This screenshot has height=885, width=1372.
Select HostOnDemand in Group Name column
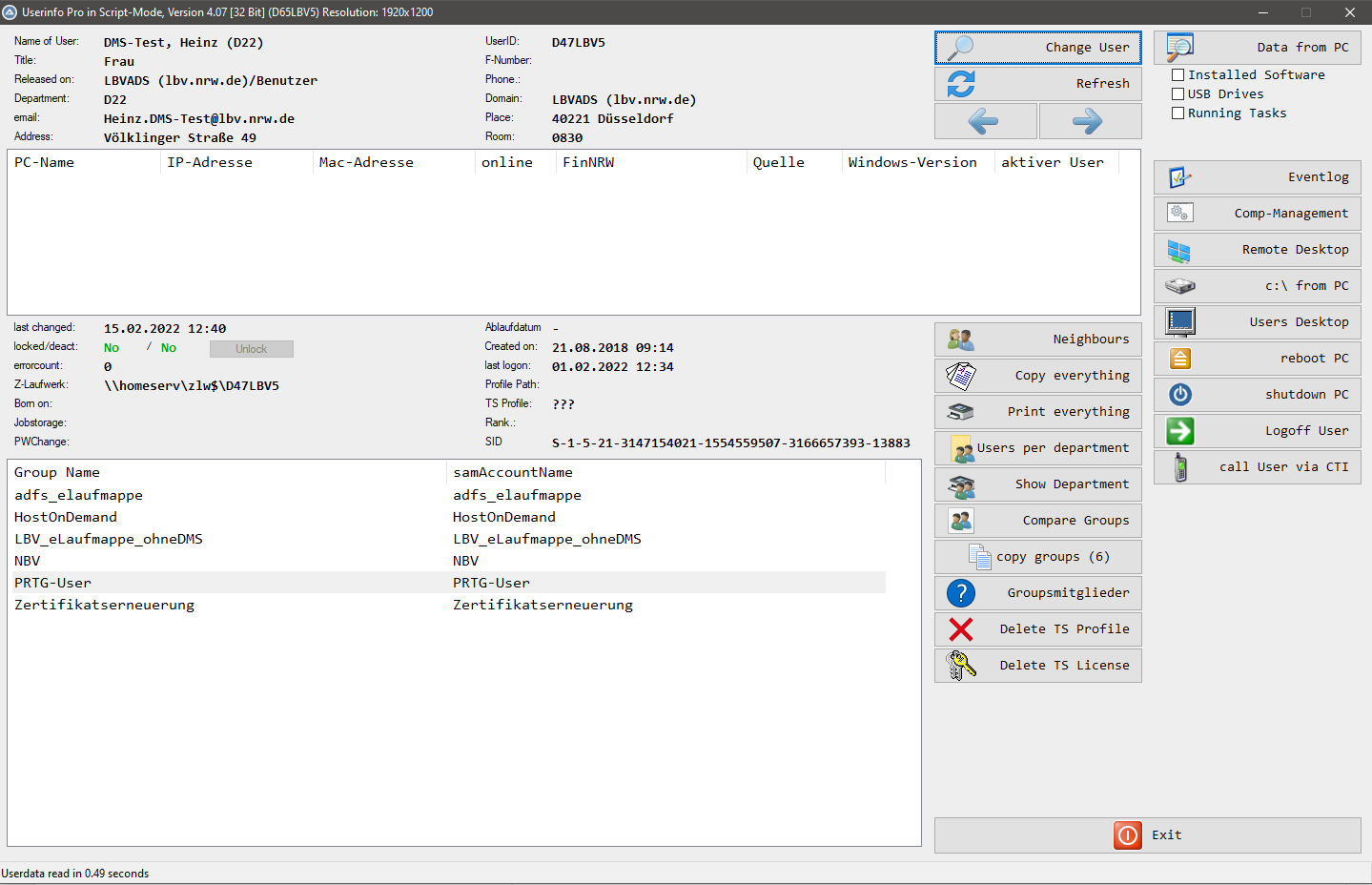[66, 518]
